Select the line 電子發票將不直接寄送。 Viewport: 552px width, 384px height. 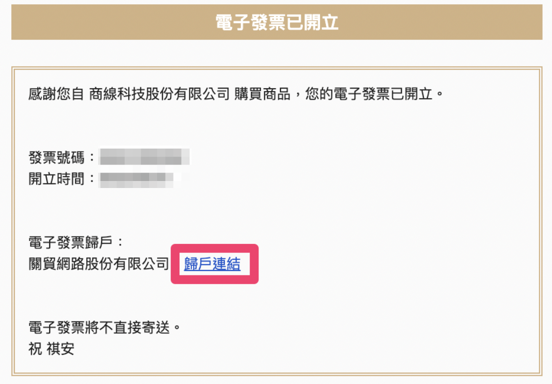(x=105, y=328)
